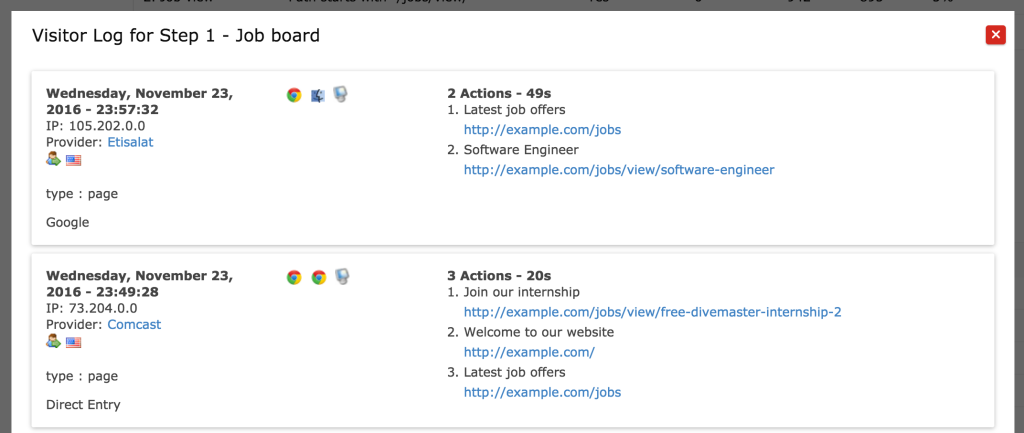
Task: Open the software-engineer job URL link
Action: click(x=618, y=170)
